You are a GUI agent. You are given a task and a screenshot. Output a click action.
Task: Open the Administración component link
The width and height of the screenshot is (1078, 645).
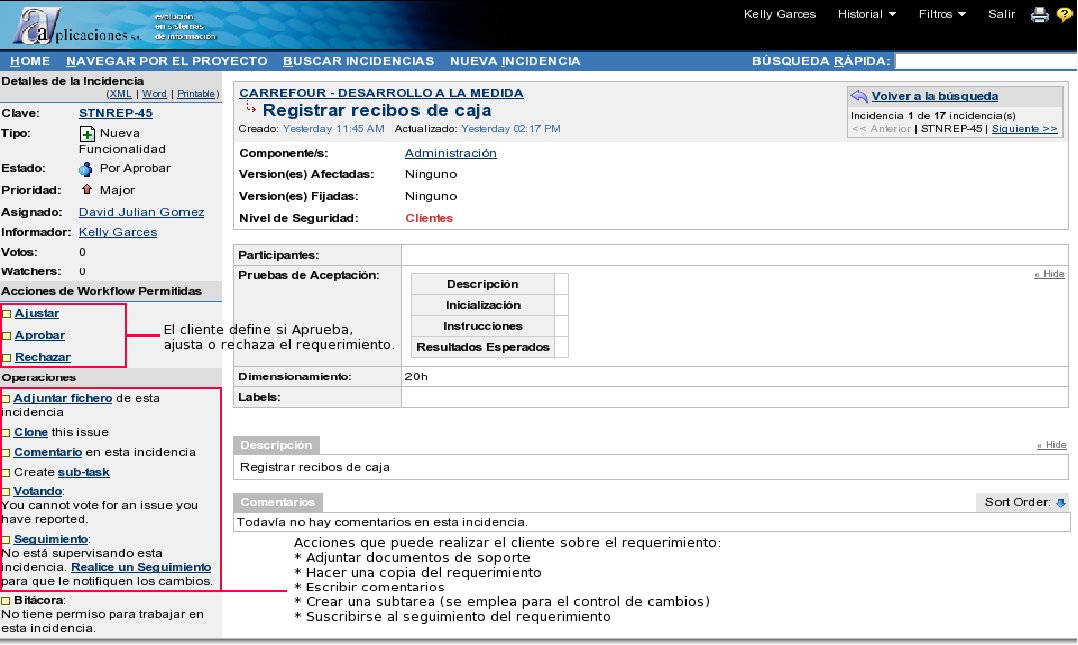[450, 153]
